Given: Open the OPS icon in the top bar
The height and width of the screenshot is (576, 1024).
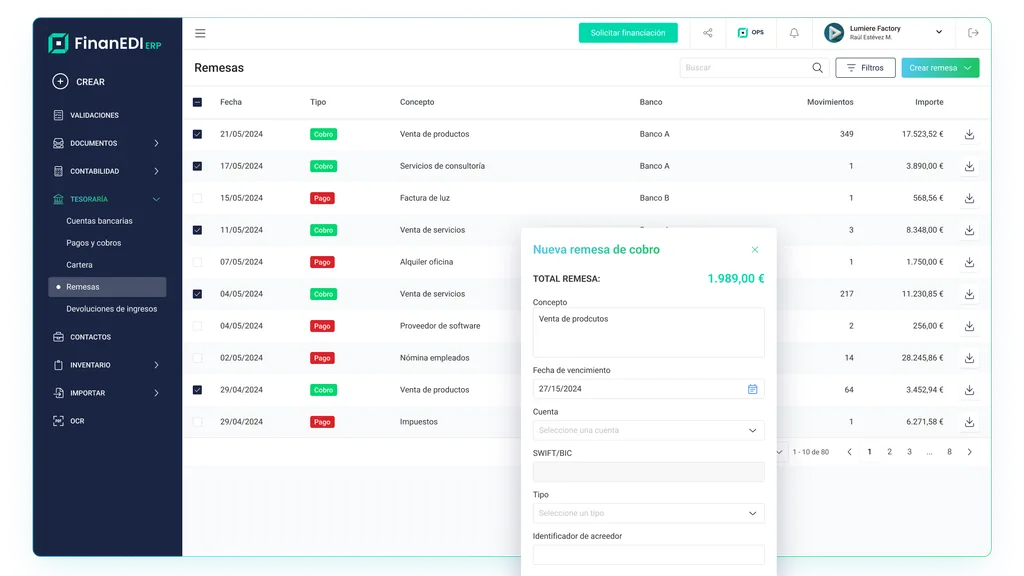Looking at the screenshot, I should click(750, 33).
